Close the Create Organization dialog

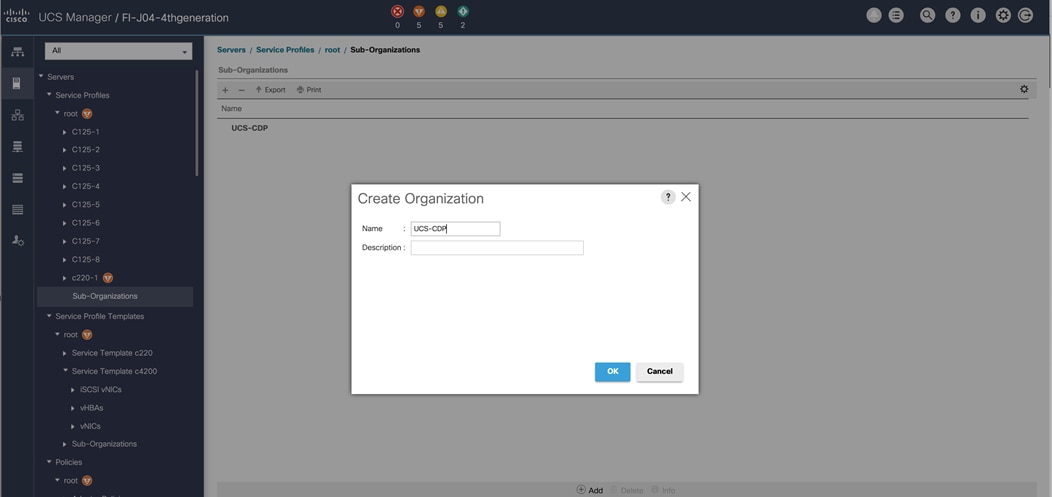[x=686, y=197]
